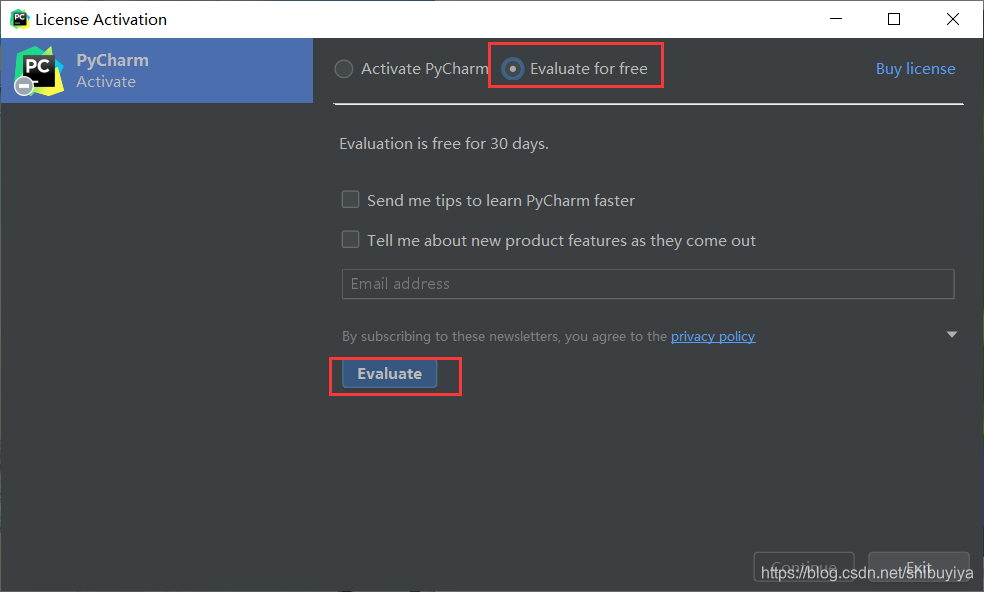This screenshot has height=592, width=984.
Task: Focus the Email address input field
Action: (648, 284)
